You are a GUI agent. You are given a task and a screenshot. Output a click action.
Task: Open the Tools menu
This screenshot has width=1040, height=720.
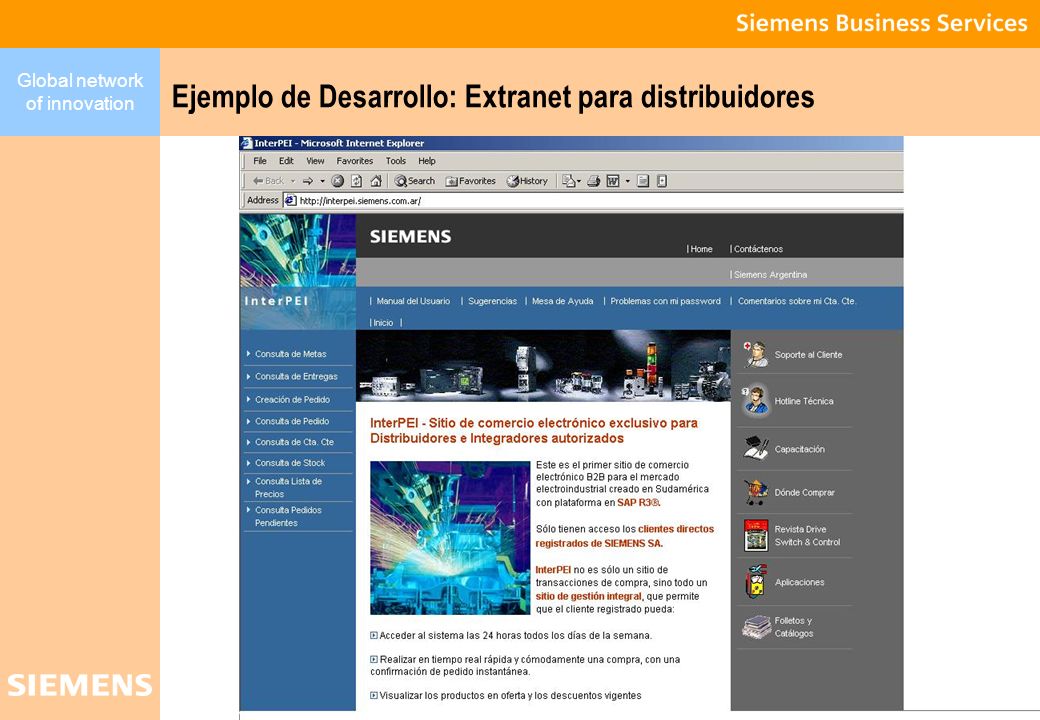(x=396, y=161)
